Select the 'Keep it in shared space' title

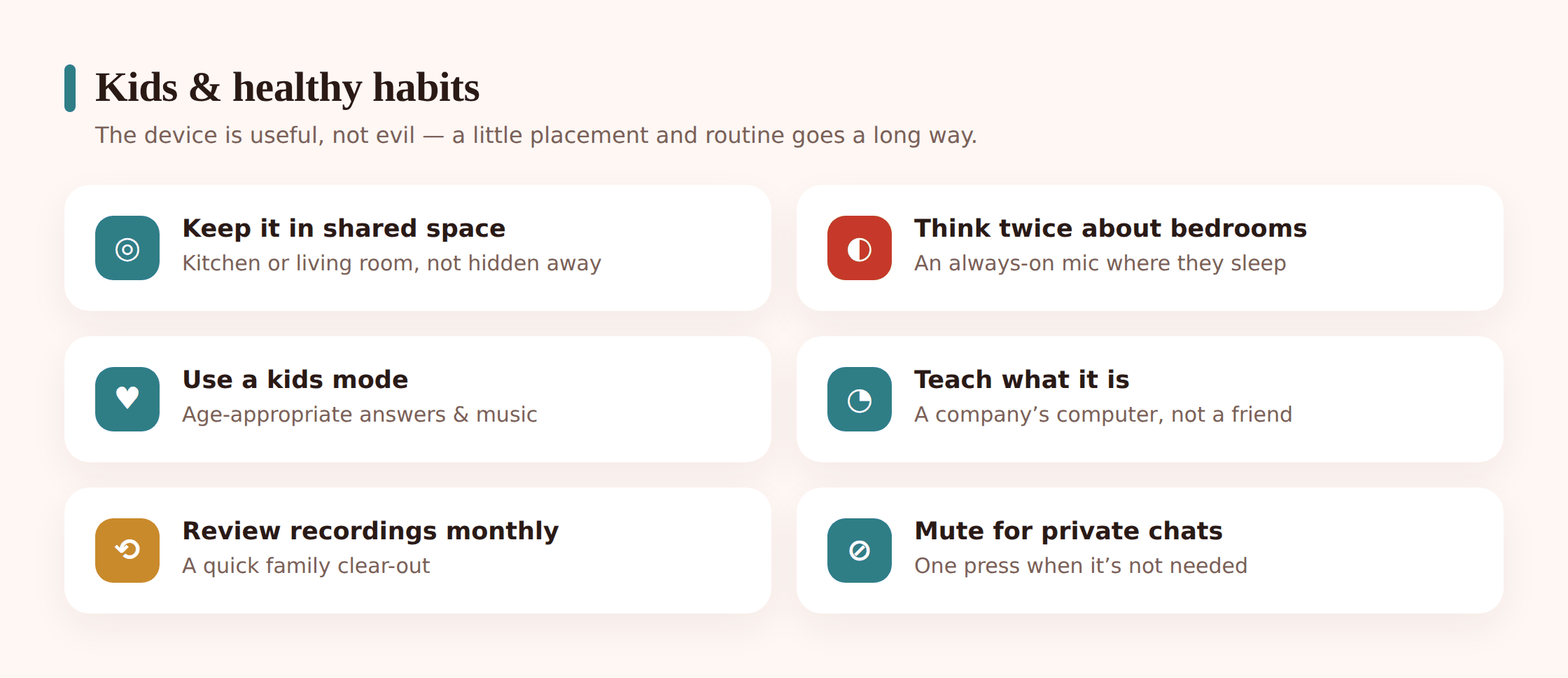pyautogui.click(x=344, y=229)
